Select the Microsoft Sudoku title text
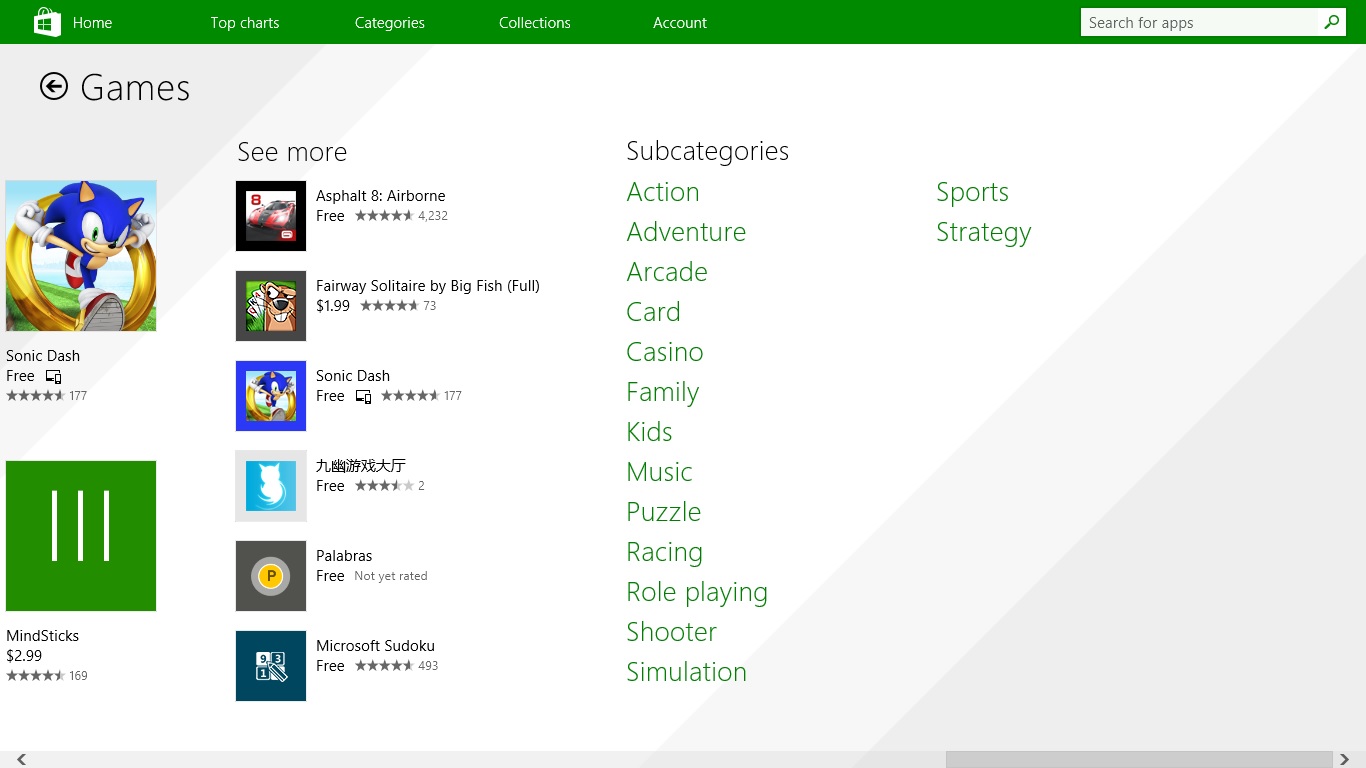This screenshot has height=768, width=1366. pyautogui.click(x=375, y=646)
